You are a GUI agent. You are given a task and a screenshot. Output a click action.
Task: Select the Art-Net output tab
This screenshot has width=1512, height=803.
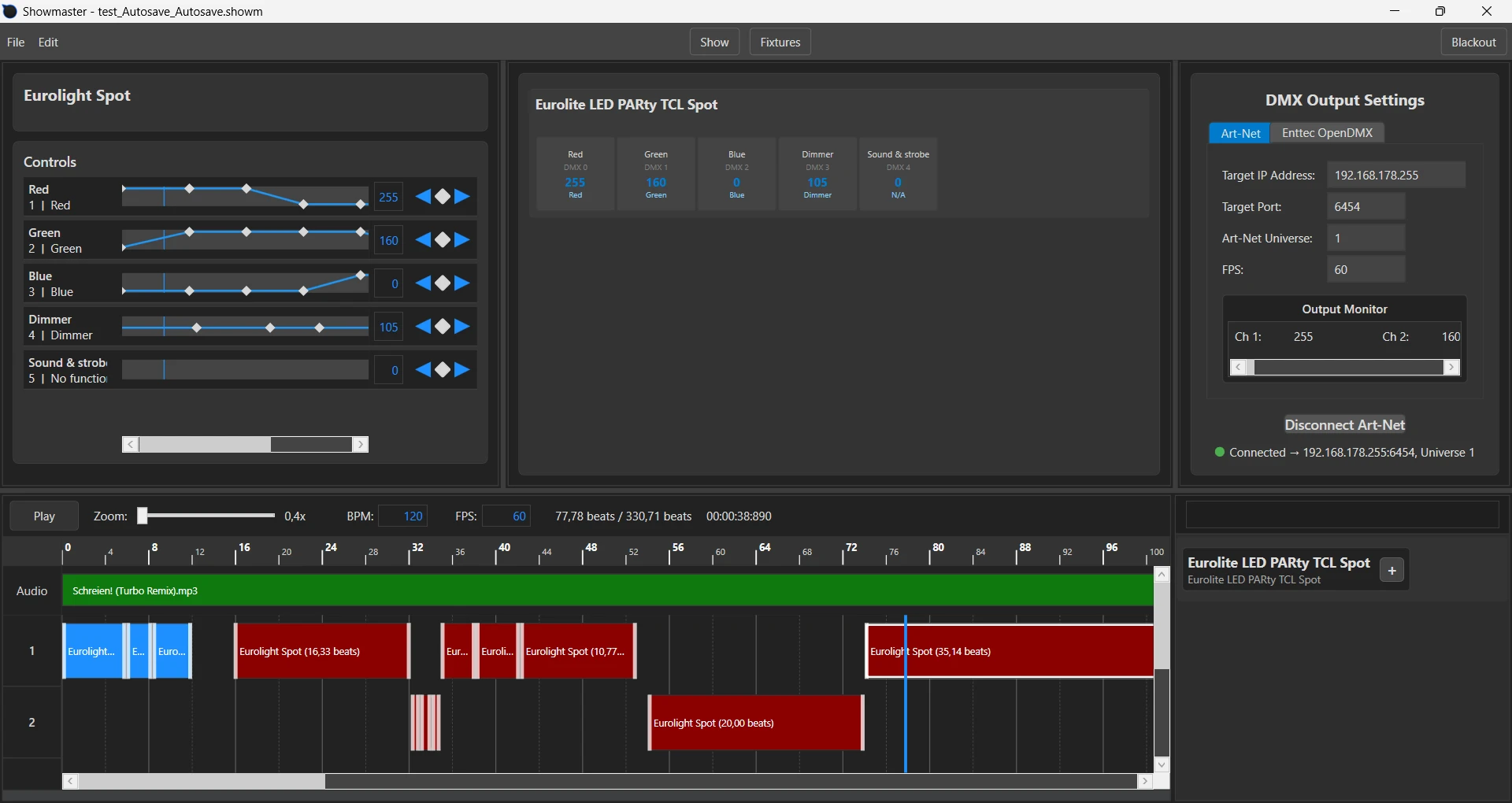[x=1240, y=133]
